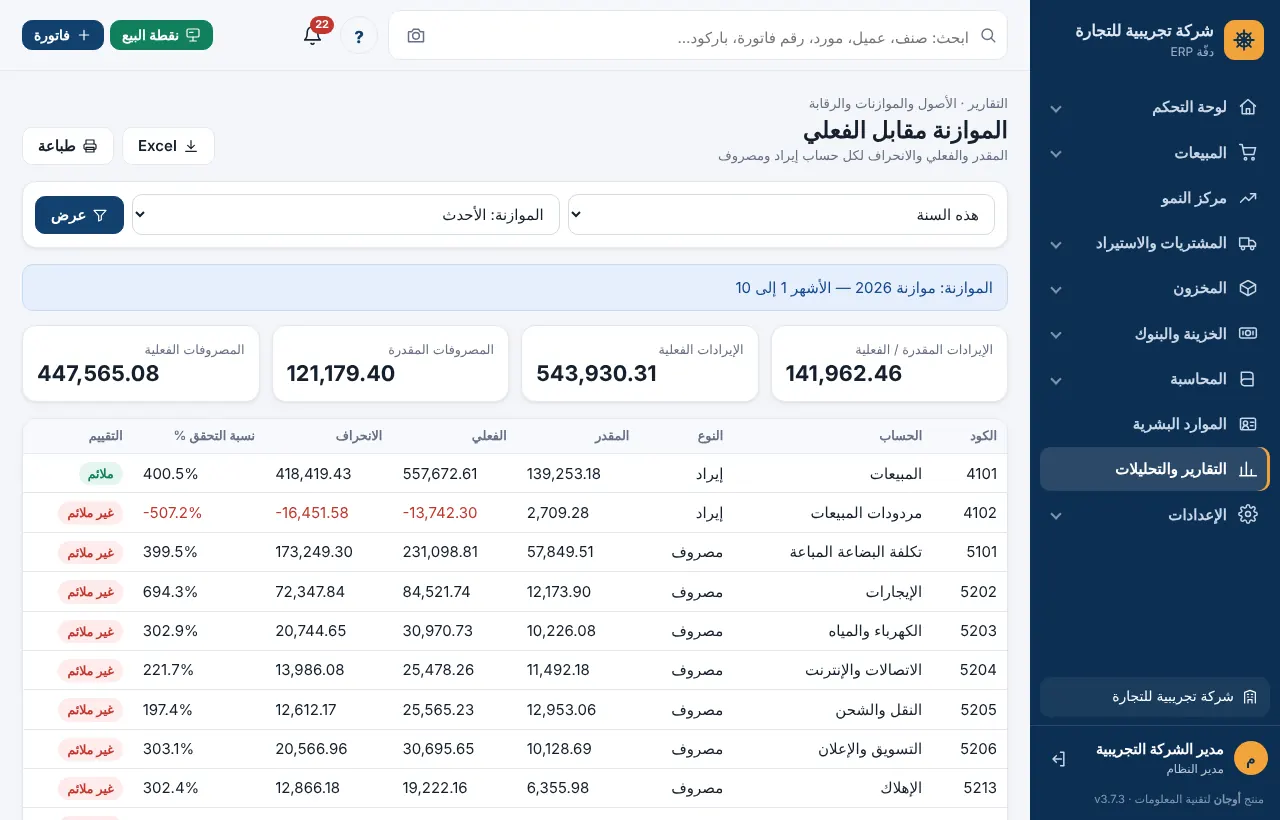This screenshot has height=820, width=1280.
Task: Click the المخزون box icon
Action: click(1247, 288)
